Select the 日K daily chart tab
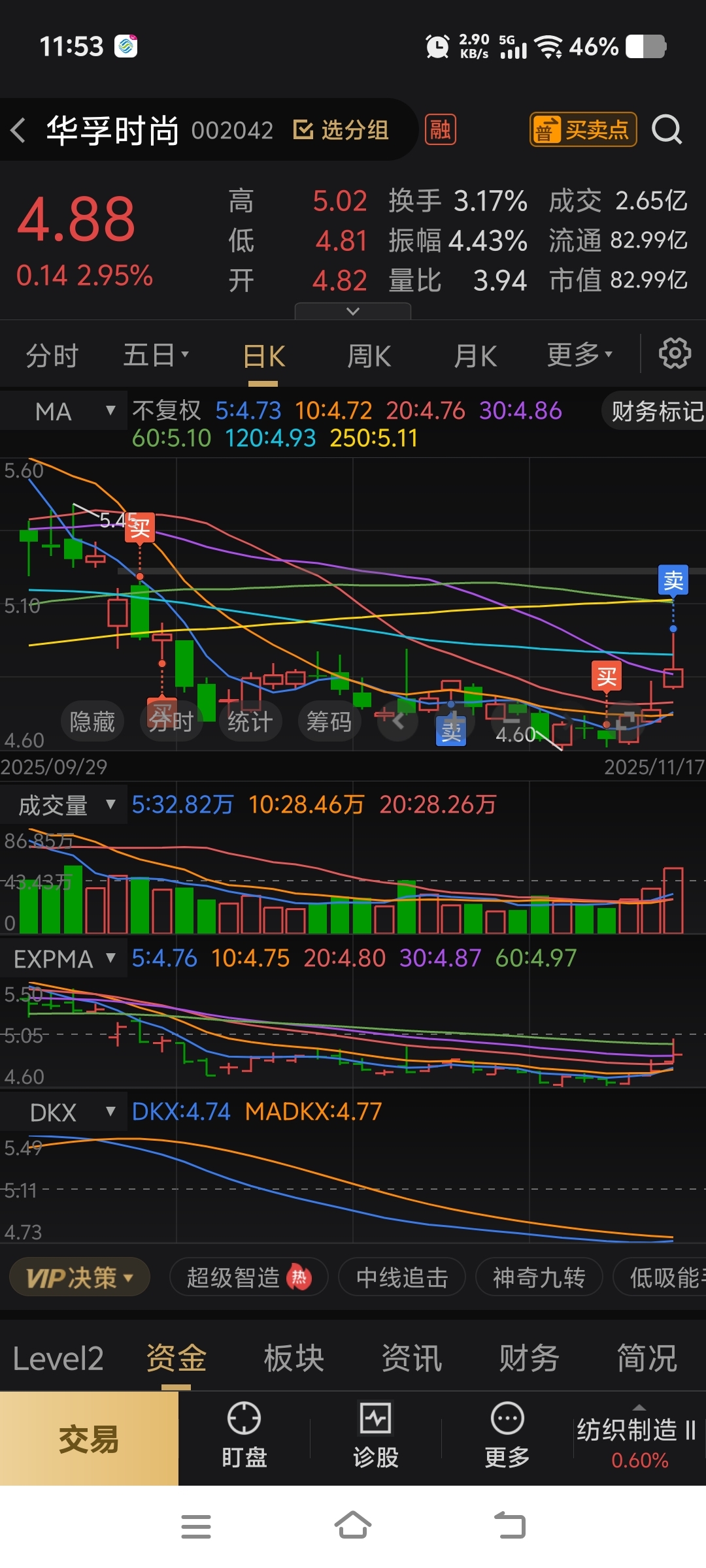 pos(264,357)
